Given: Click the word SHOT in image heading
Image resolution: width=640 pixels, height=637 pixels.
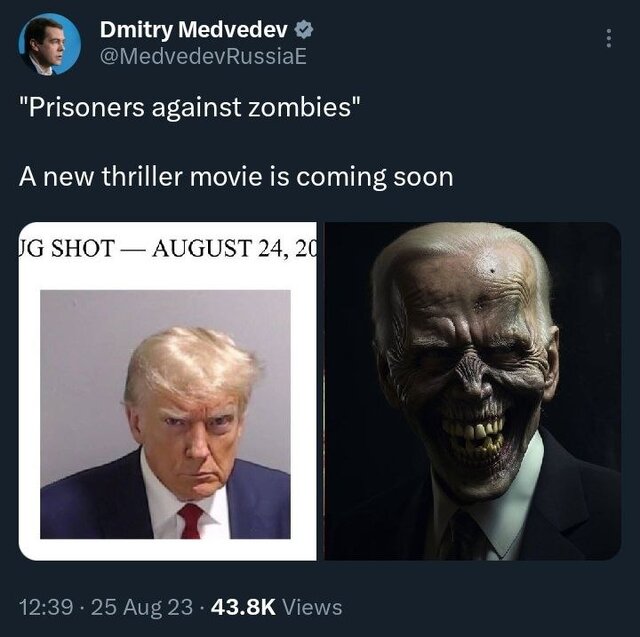Looking at the screenshot, I should coord(83,248).
